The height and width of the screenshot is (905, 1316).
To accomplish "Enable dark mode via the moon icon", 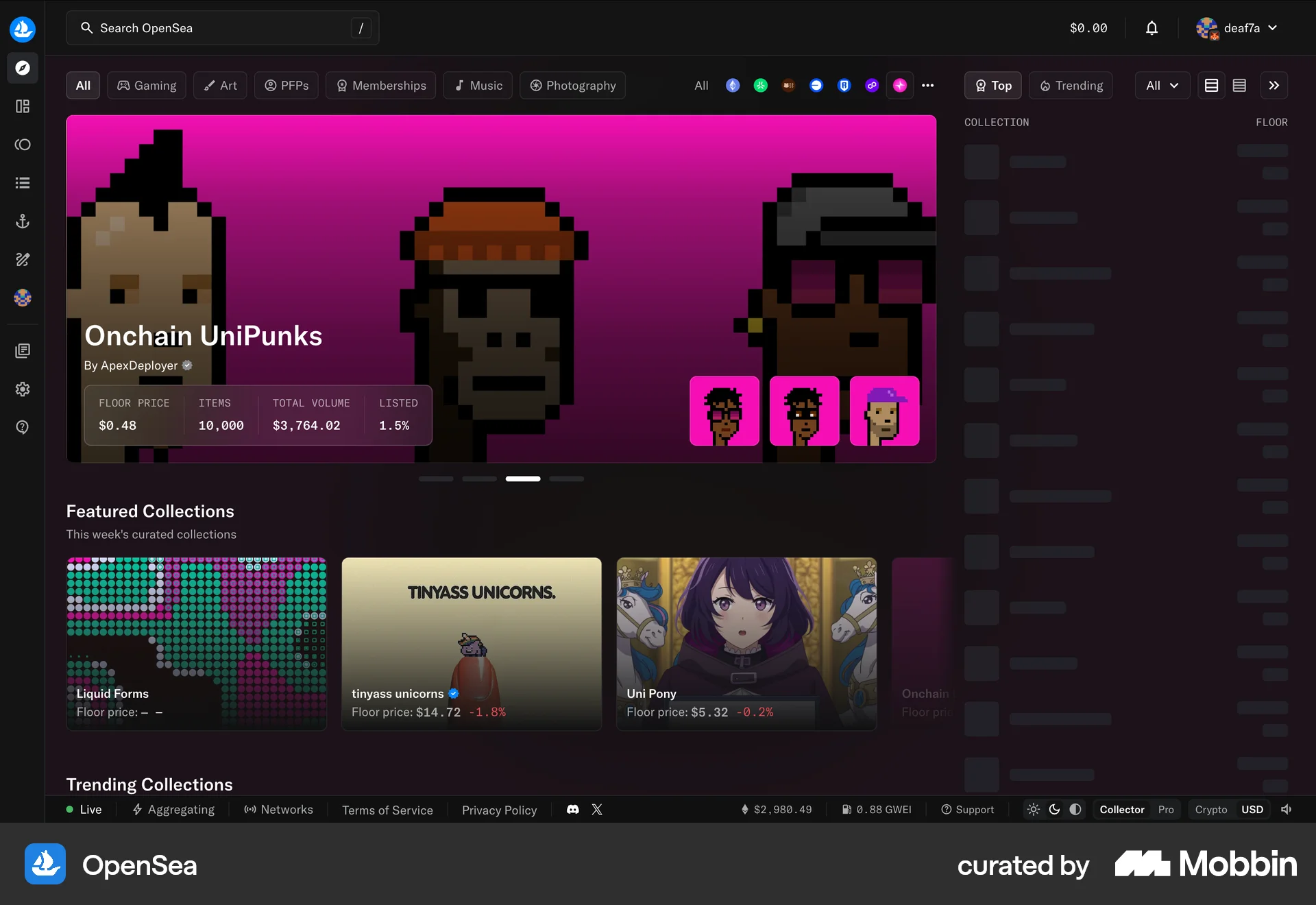I will 1054,809.
